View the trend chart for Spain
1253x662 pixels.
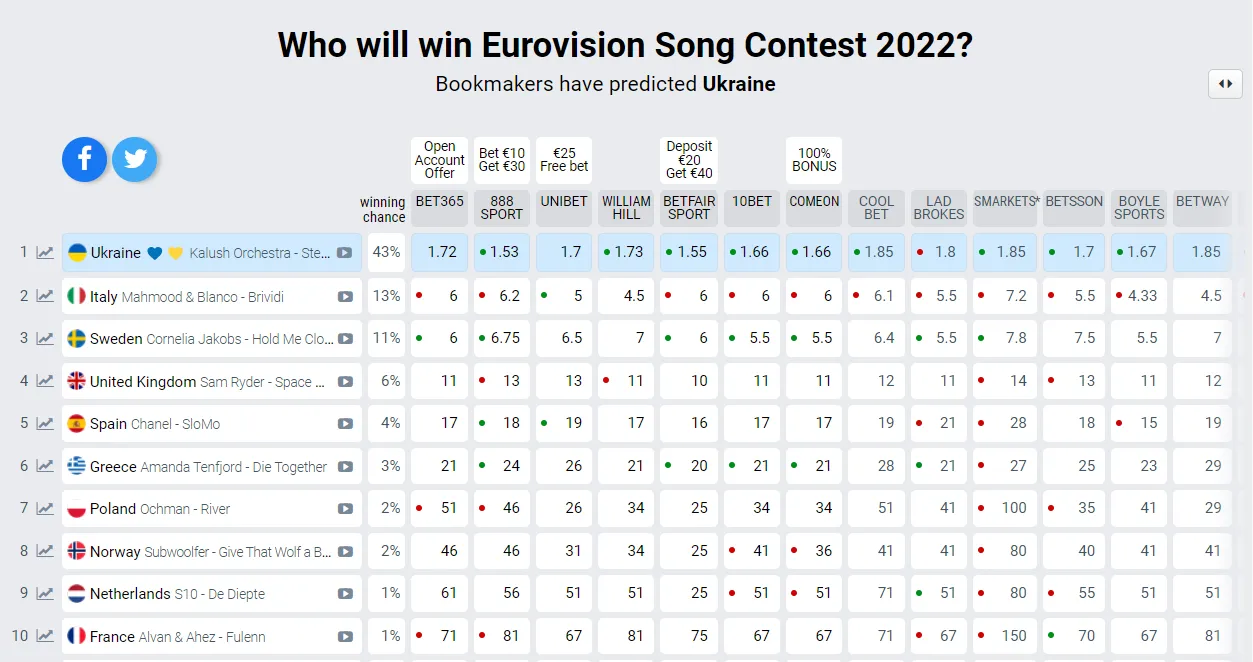[45, 423]
